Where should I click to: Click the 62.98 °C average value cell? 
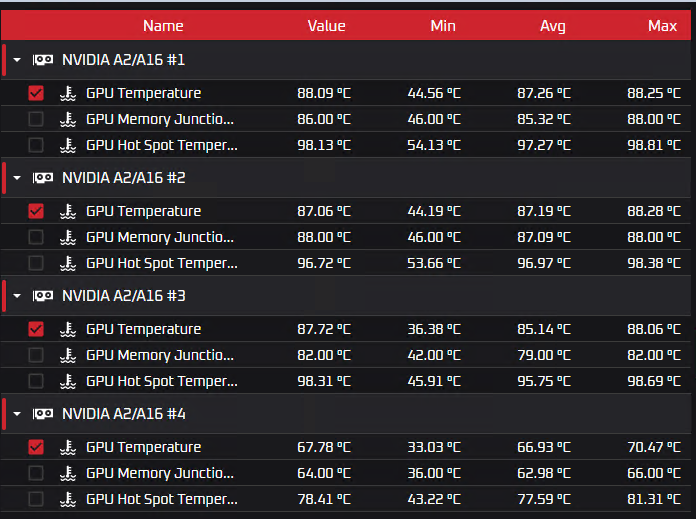(x=544, y=473)
